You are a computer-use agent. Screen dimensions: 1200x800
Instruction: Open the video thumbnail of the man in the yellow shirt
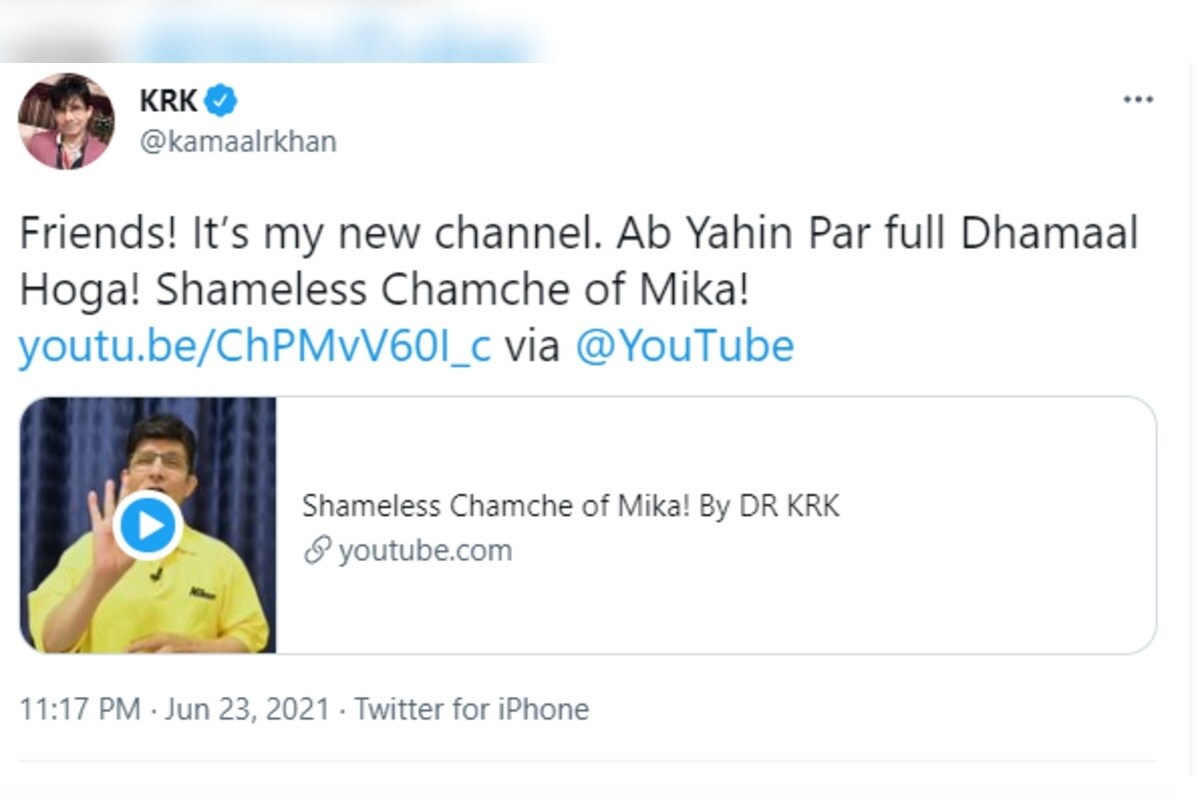click(148, 525)
